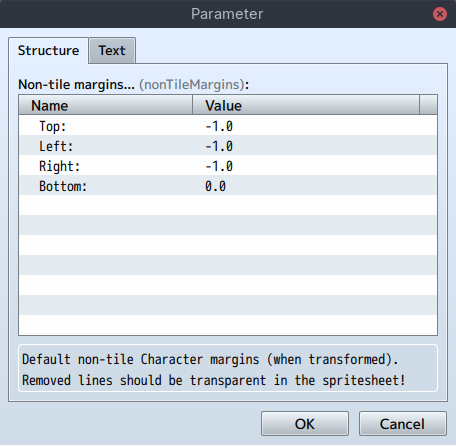Switch to the Text tab
The height and width of the screenshot is (446, 456).
click(112, 50)
